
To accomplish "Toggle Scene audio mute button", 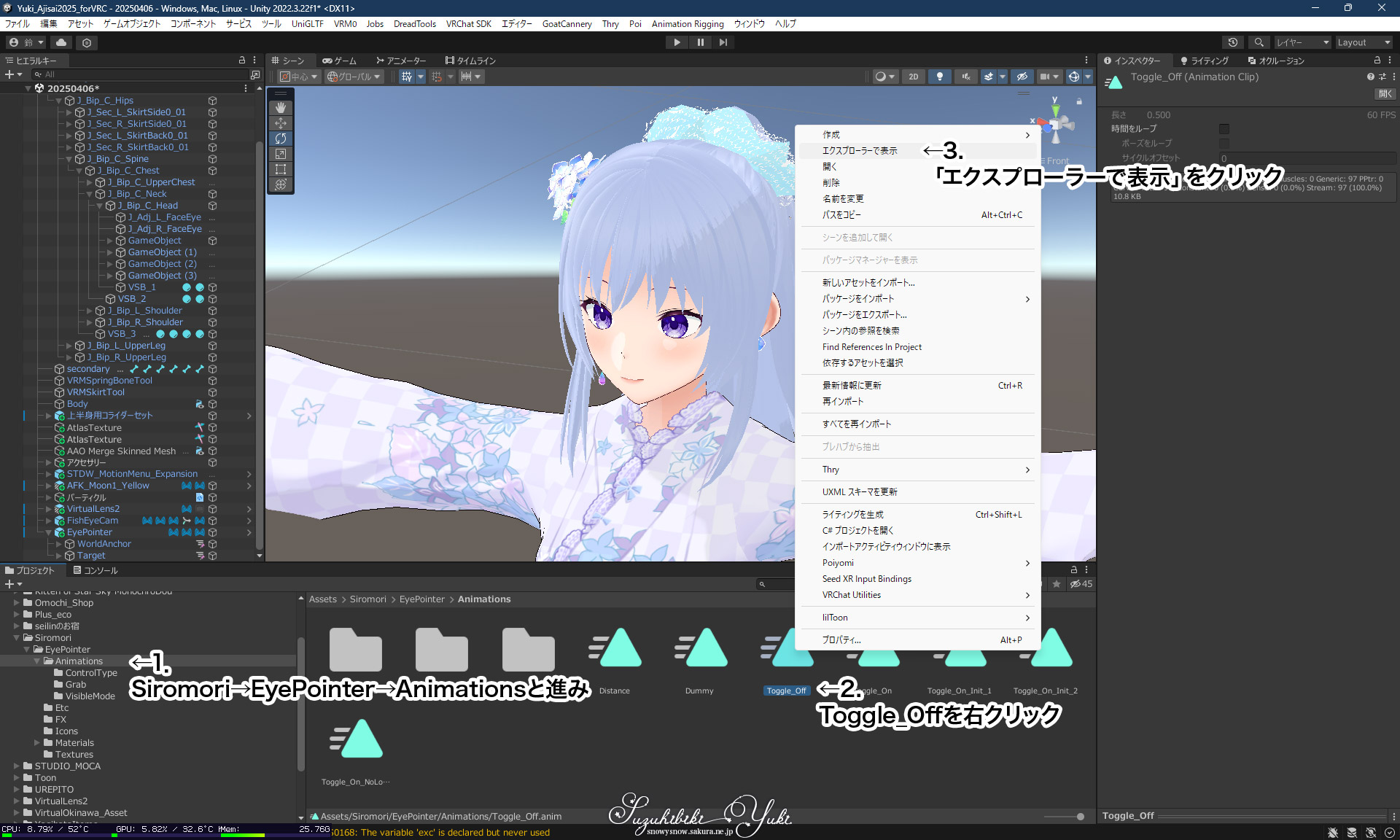I will point(966,77).
